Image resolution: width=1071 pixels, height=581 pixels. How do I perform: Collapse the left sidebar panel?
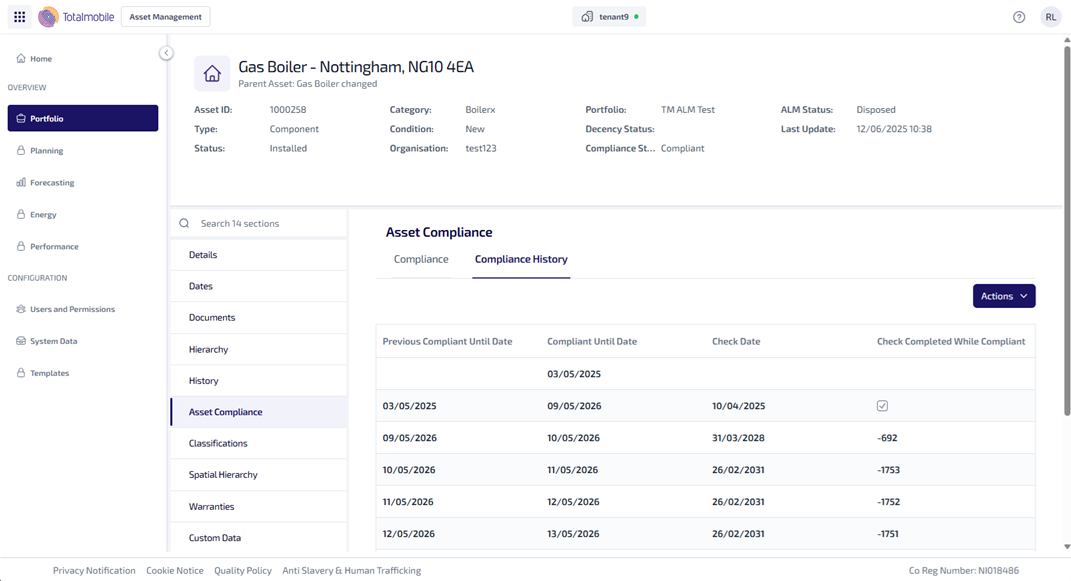coord(166,53)
